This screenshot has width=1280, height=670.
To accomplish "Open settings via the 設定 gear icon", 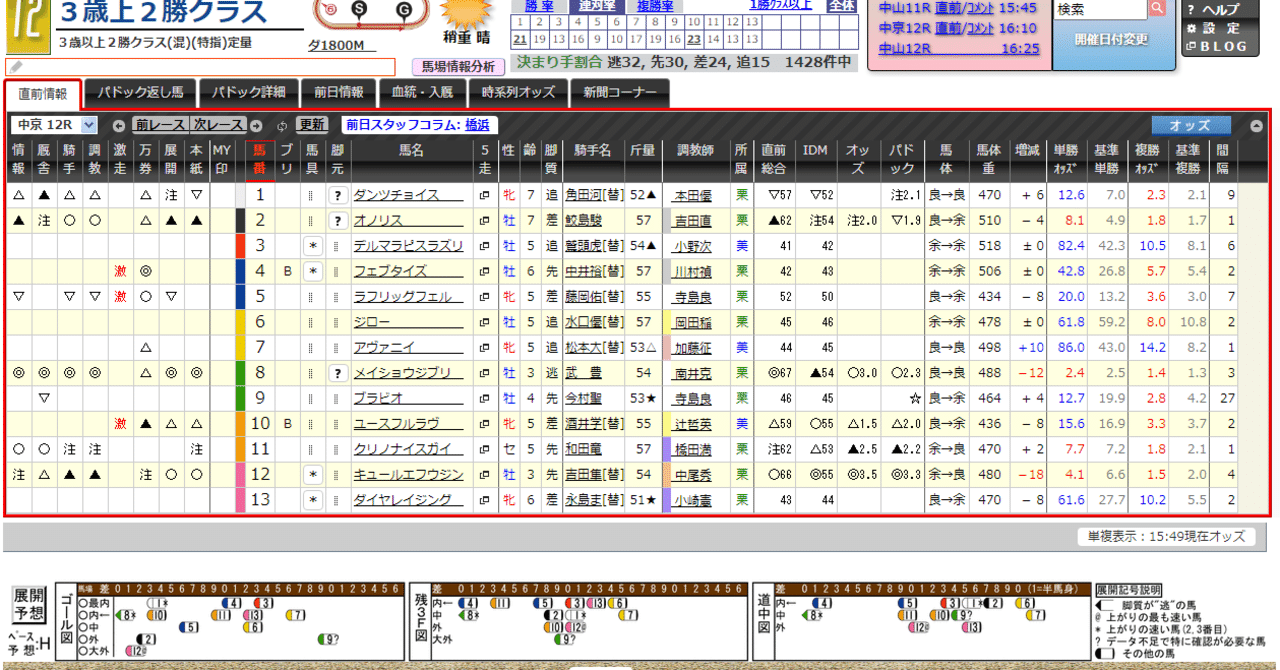I will coord(1191,28).
